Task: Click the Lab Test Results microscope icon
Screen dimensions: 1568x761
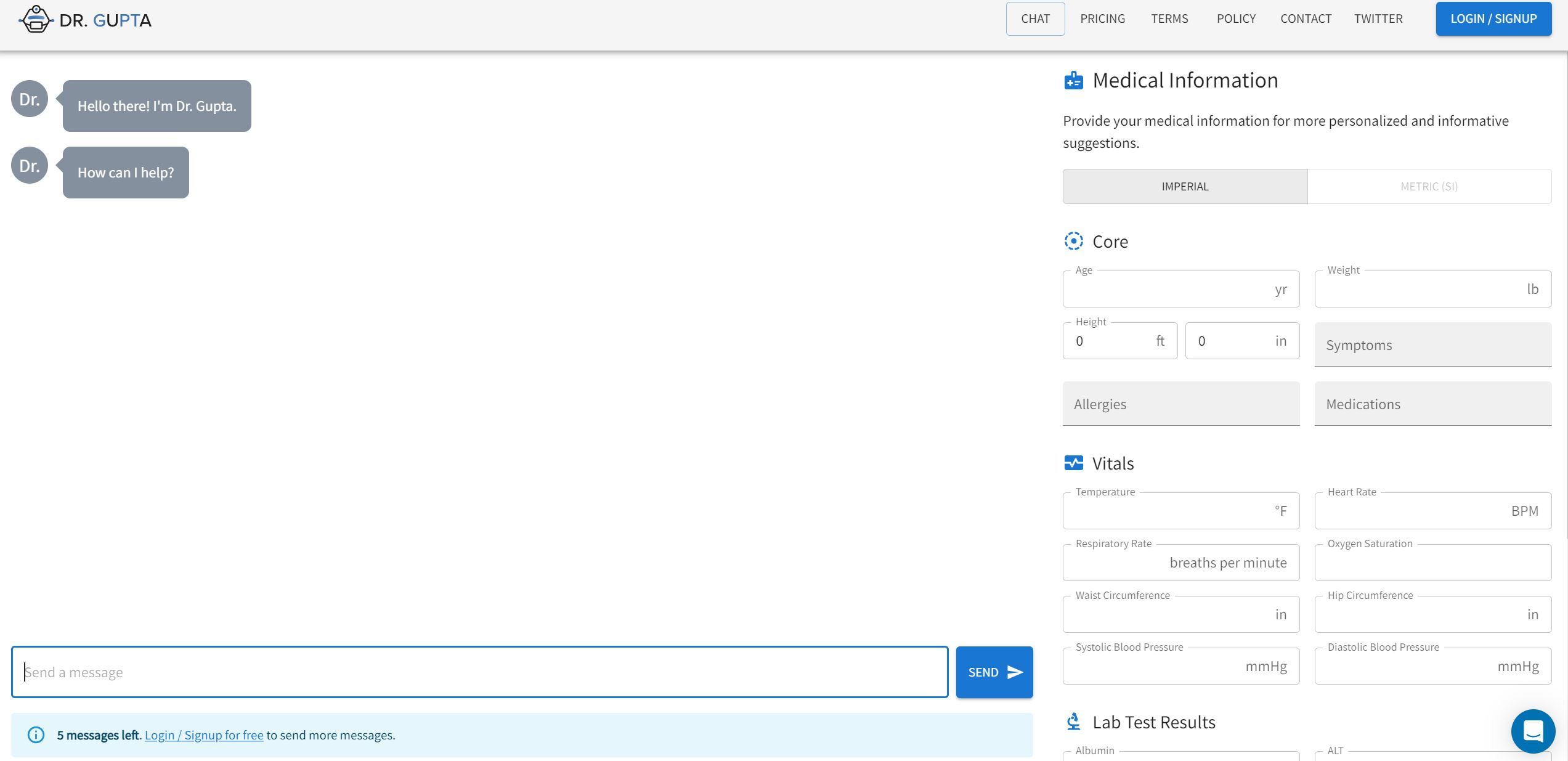Action: click(x=1073, y=722)
